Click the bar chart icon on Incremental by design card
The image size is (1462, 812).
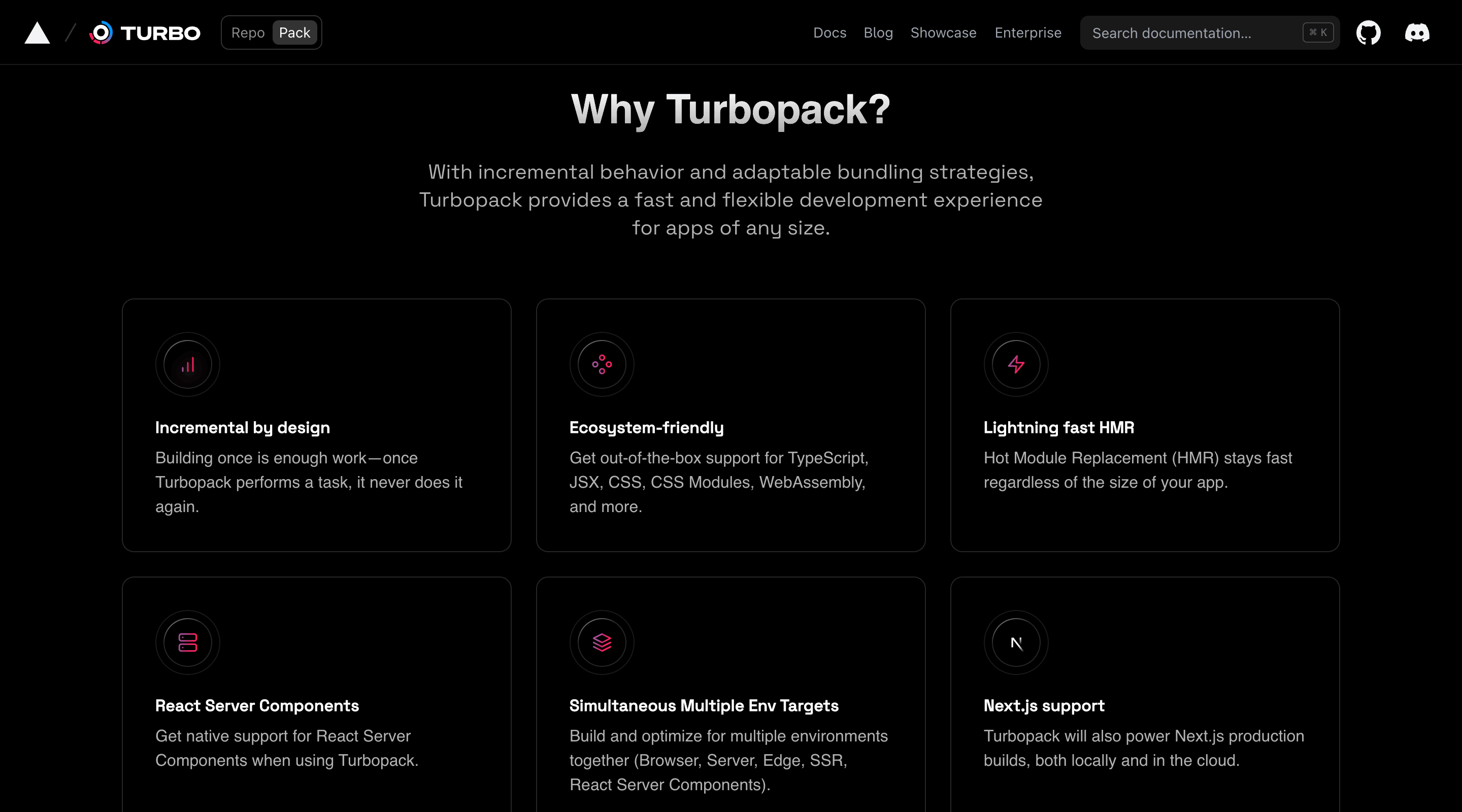[x=187, y=364]
